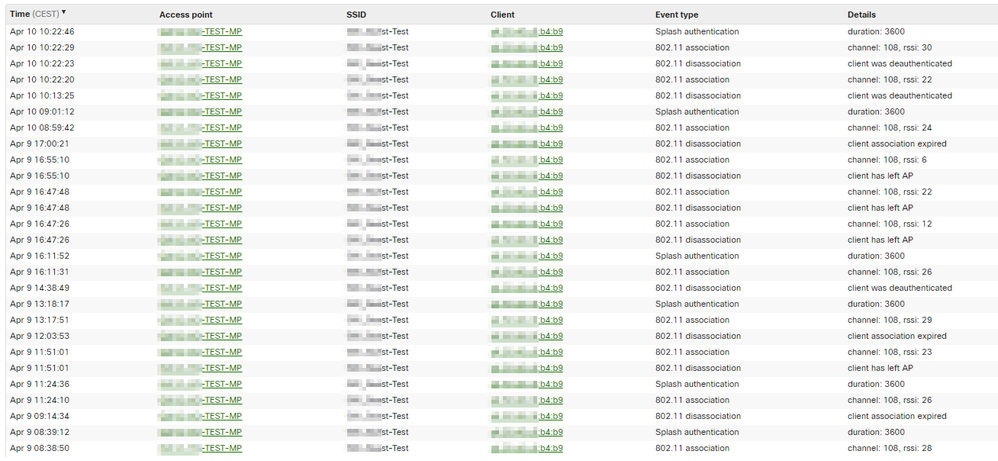Screen dimensions: 998x461
Task: Click access point link in Apr 9 14:38:49 row
Action: point(200,288)
